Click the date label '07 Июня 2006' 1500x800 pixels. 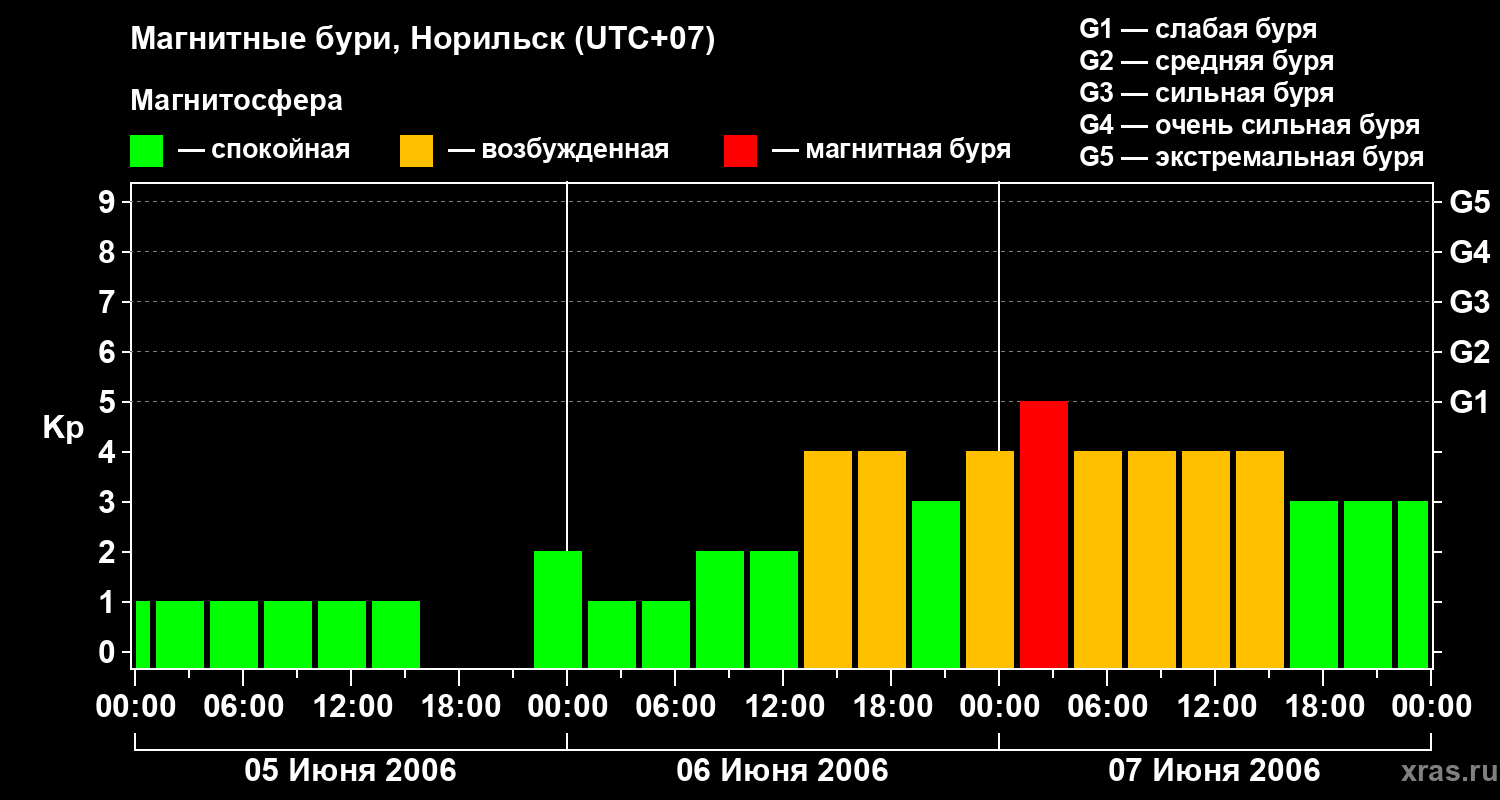(x=1214, y=771)
